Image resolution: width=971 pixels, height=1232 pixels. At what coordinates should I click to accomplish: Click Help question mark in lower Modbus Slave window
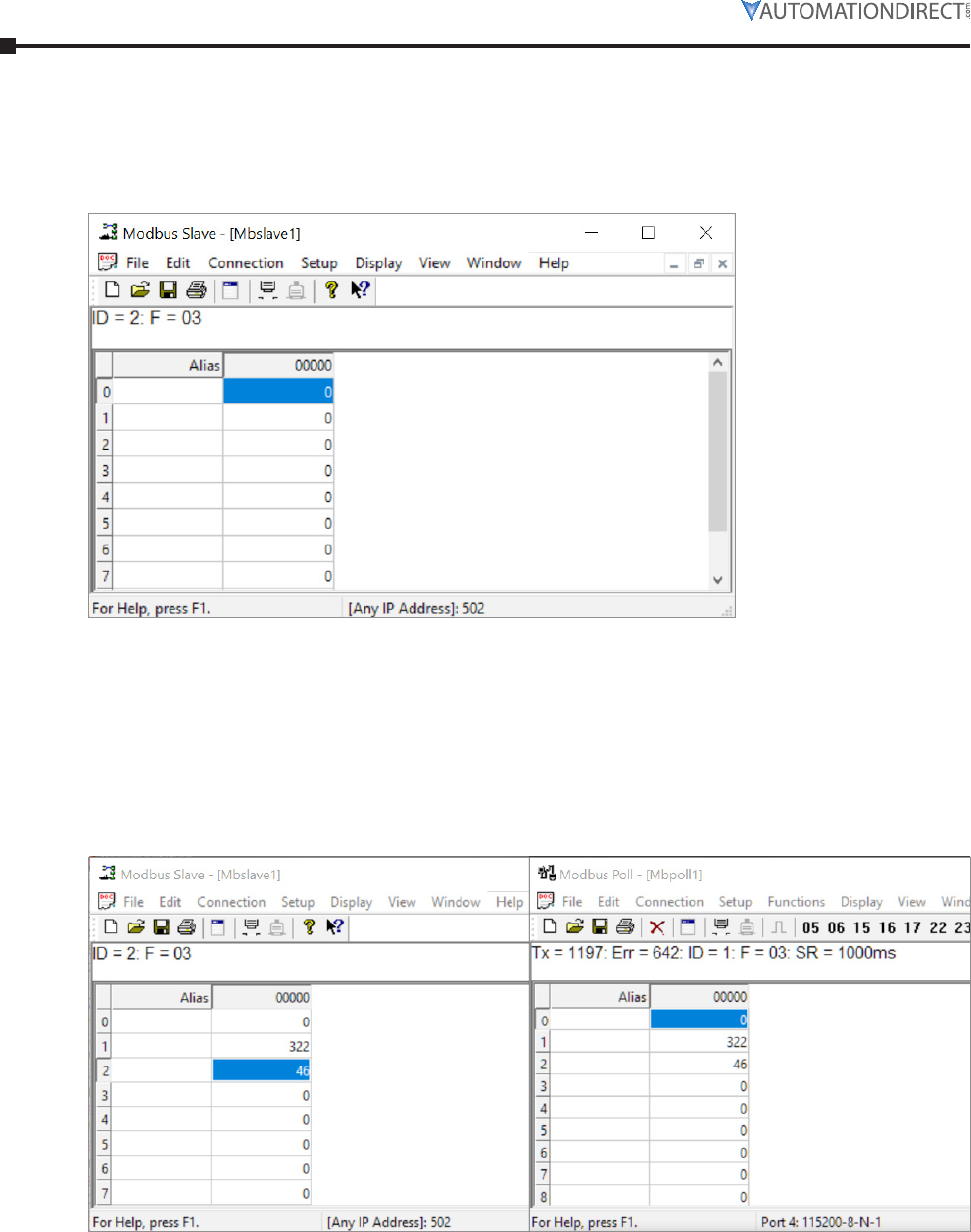(x=309, y=926)
